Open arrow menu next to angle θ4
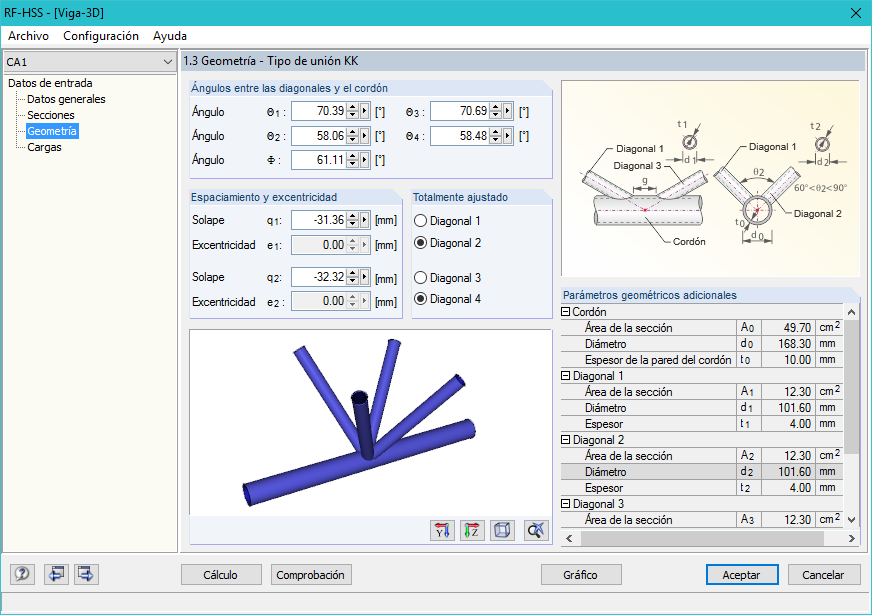Image resolution: width=872 pixels, height=615 pixels. [507, 136]
